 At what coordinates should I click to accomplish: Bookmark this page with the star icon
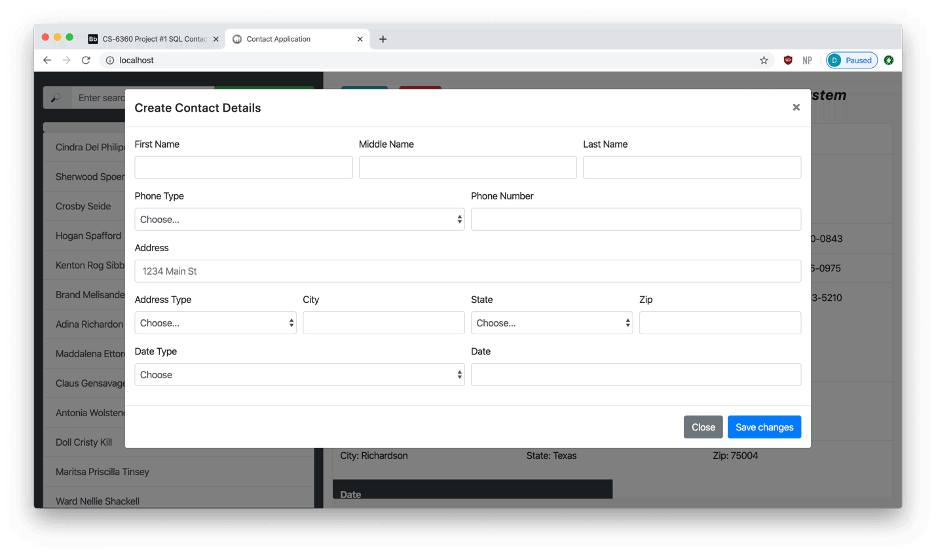(763, 60)
